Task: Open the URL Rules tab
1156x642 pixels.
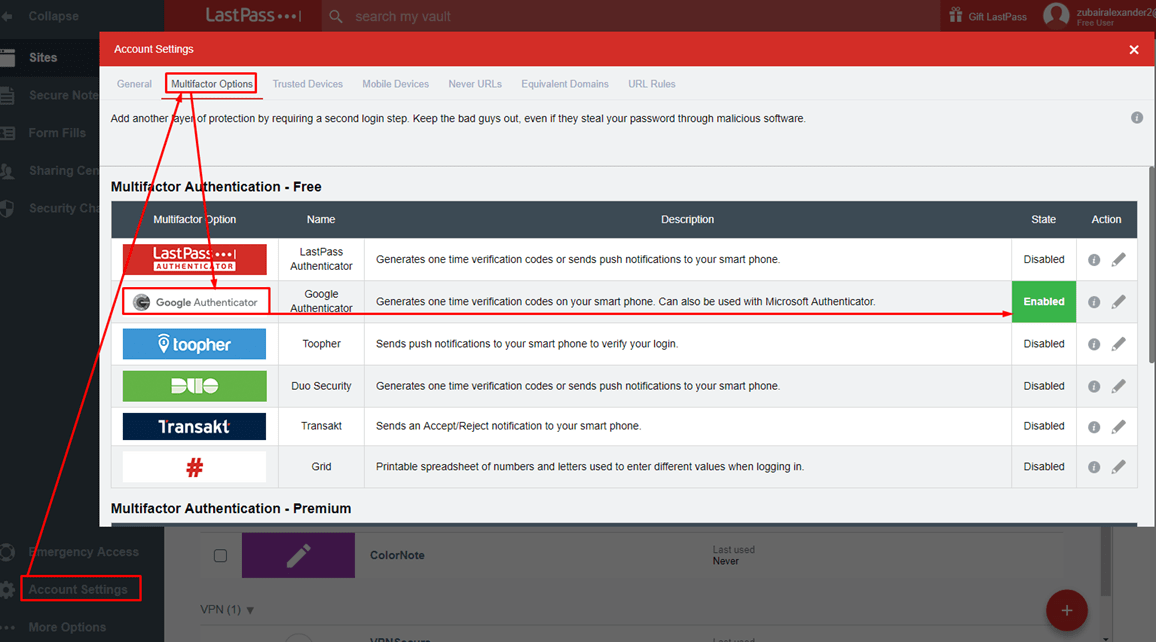Action: click(x=652, y=84)
